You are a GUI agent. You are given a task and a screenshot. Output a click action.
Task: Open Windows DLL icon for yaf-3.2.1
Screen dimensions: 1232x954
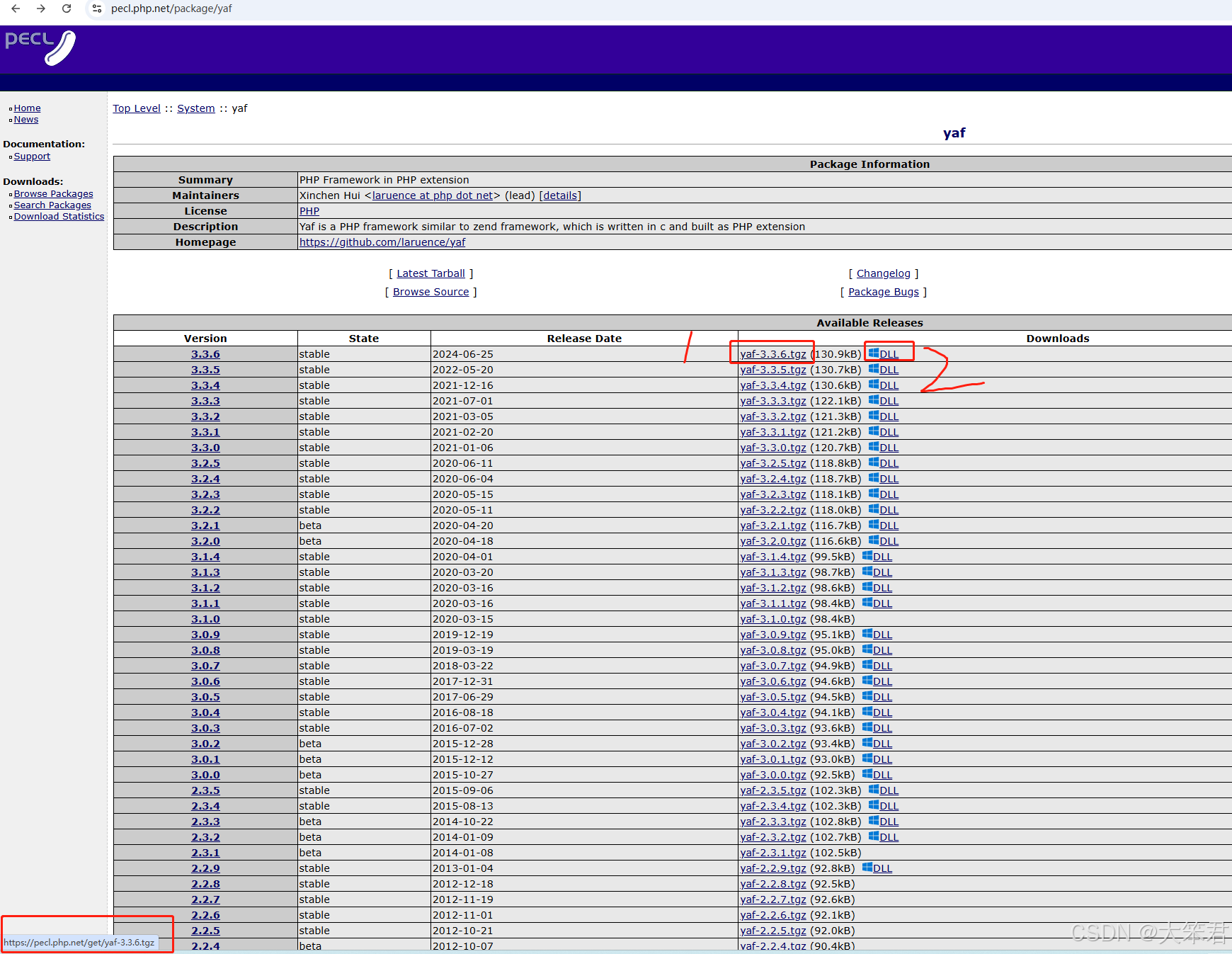(874, 525)
